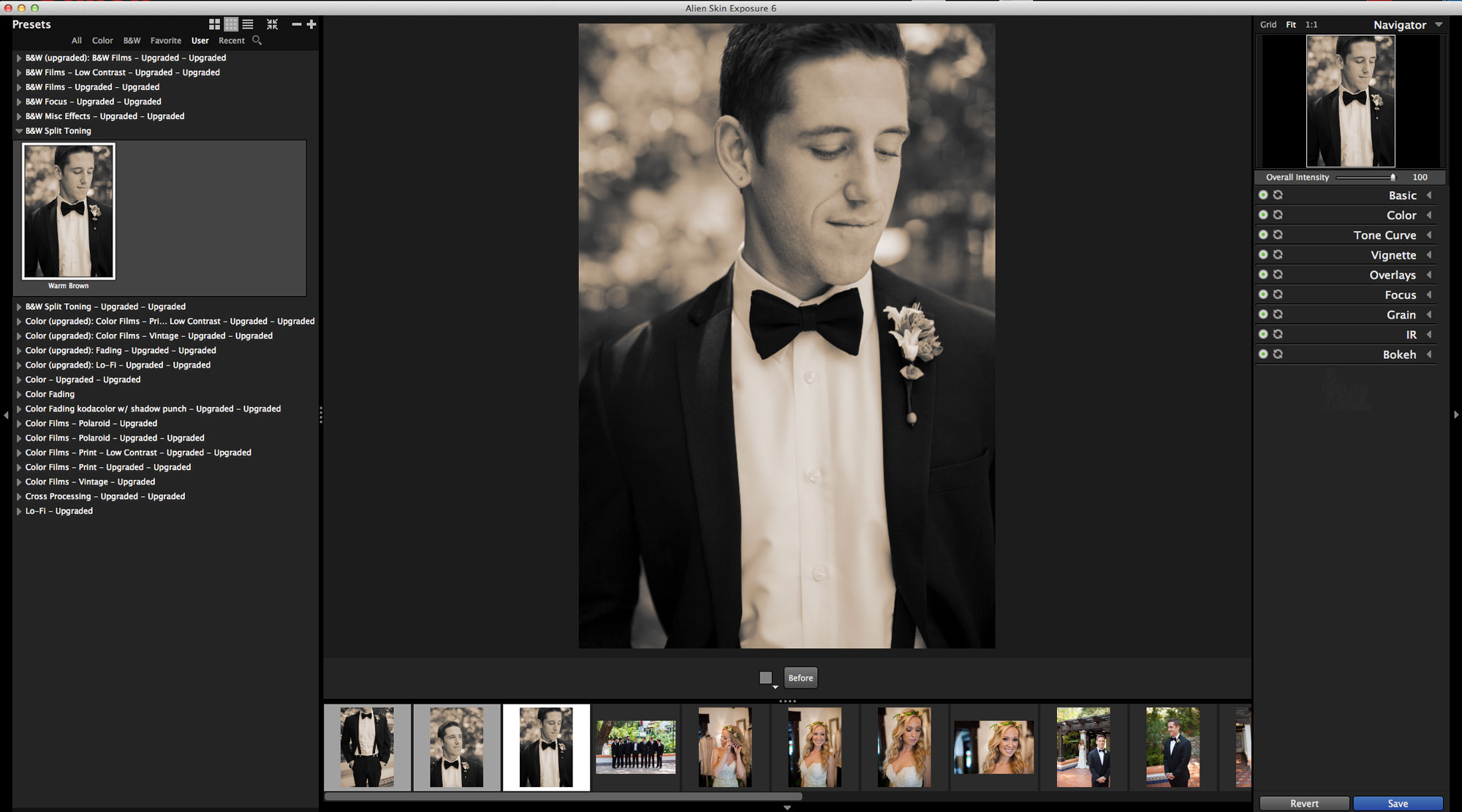
Task: Disable the IR effect
Action: (1263, 334)
